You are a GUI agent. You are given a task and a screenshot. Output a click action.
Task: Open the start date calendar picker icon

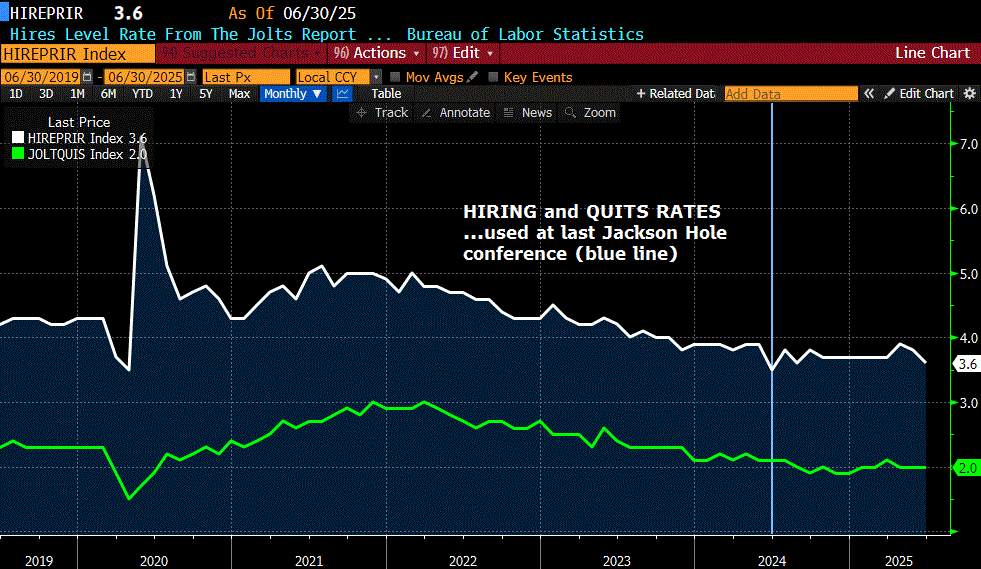point(87,77)
